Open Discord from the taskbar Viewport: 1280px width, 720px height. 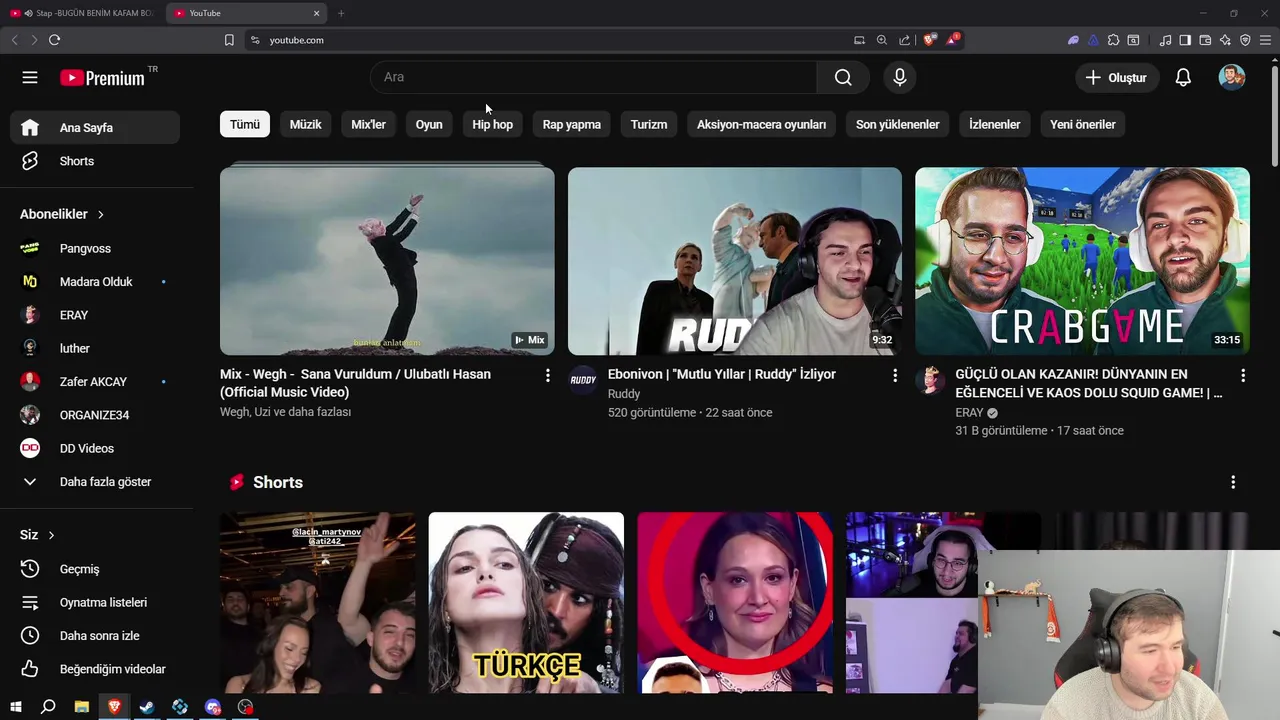coord(213,707)
